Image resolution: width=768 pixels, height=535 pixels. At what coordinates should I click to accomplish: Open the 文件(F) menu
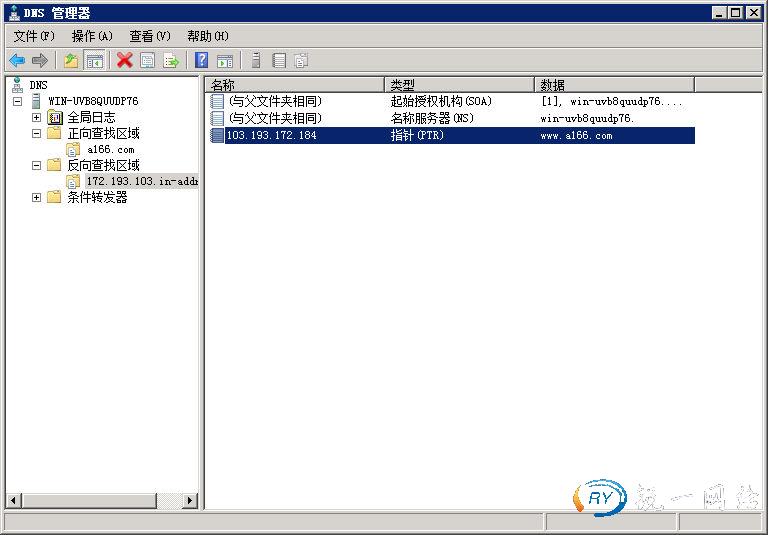[x=34, y=36]
